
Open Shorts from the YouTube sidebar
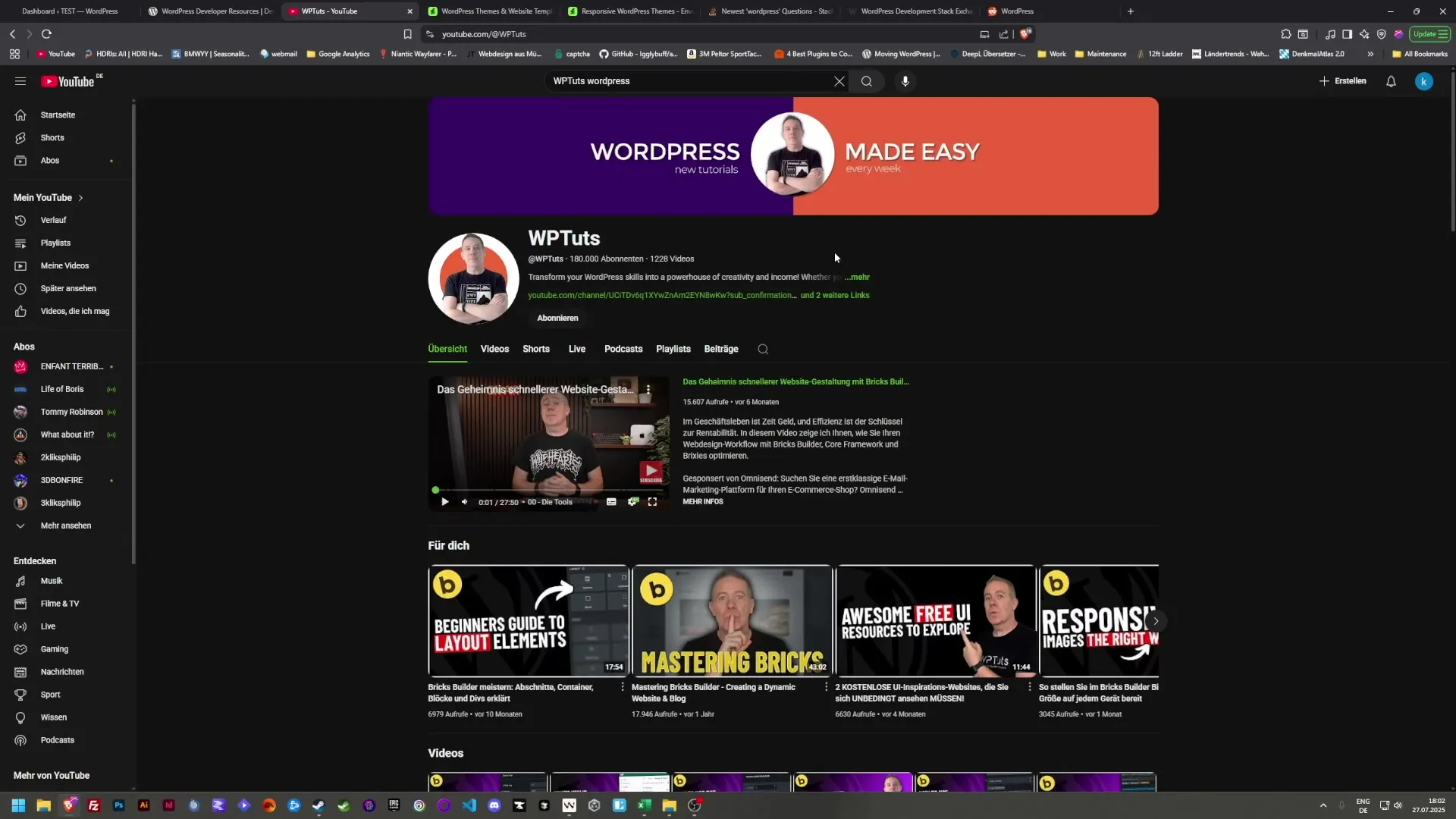[51, 137]
